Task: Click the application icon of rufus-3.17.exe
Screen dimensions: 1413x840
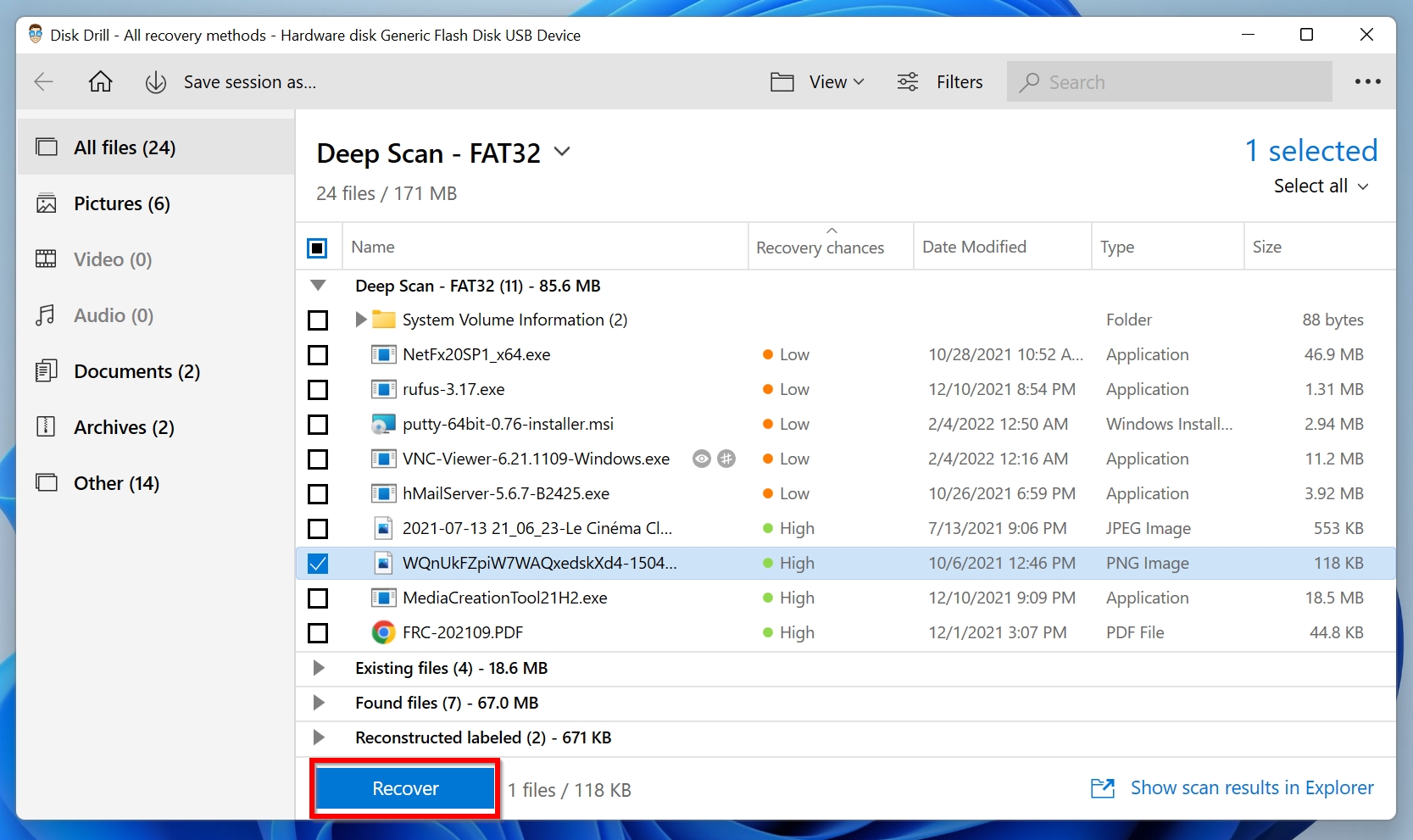Action: point(384,389)
